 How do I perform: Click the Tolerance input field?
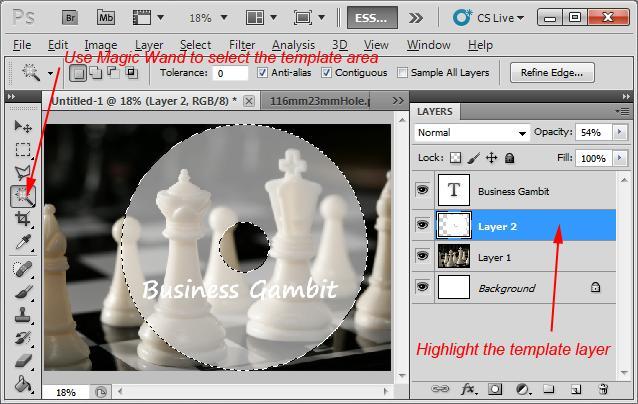coord(230,73)
